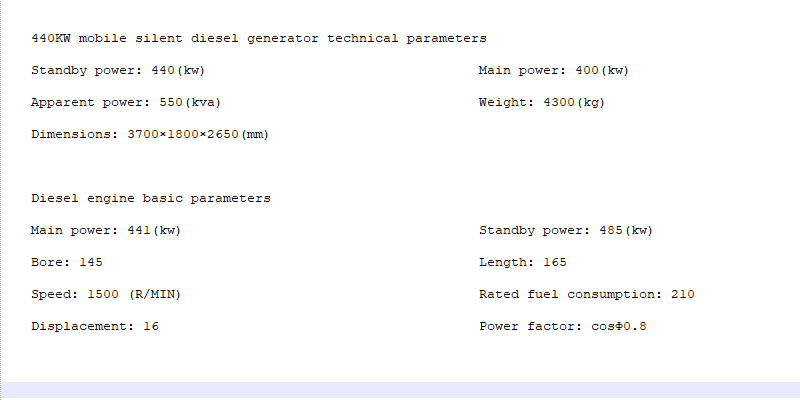800x400 pixels.
Task: Select the Main power: 400(kw) line
Action: pyautogui.click(x=554, y=70)
